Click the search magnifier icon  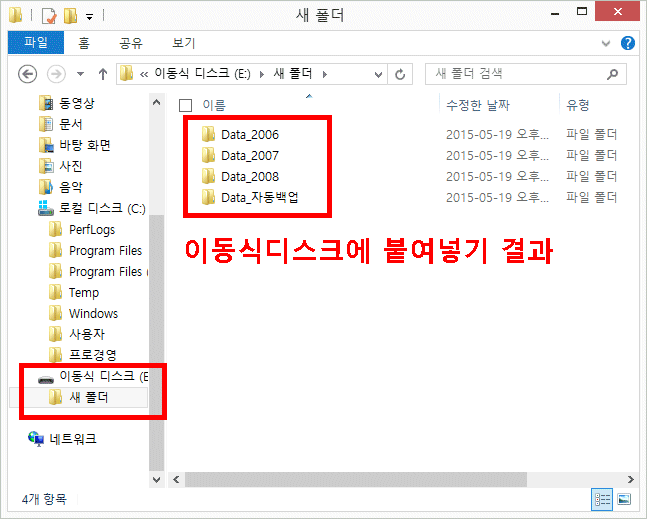click(x=613, y=74)
